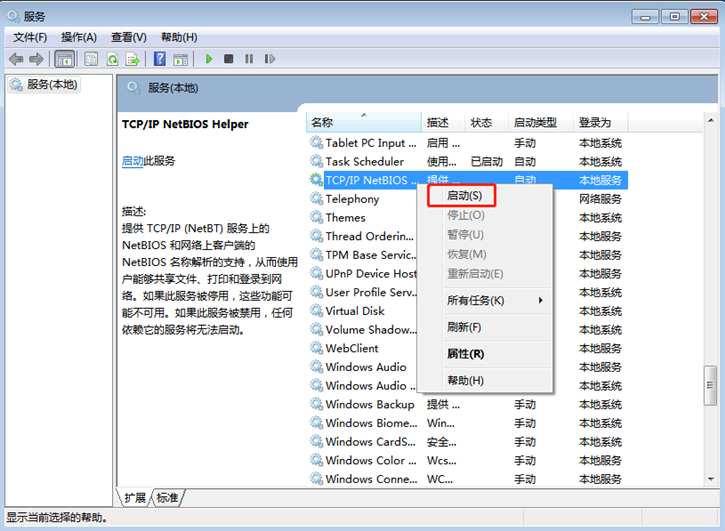The height and width of the screenshot is (531, 725).
Task: Click the show/hide console tree icon
Action: tap(64, 59)
